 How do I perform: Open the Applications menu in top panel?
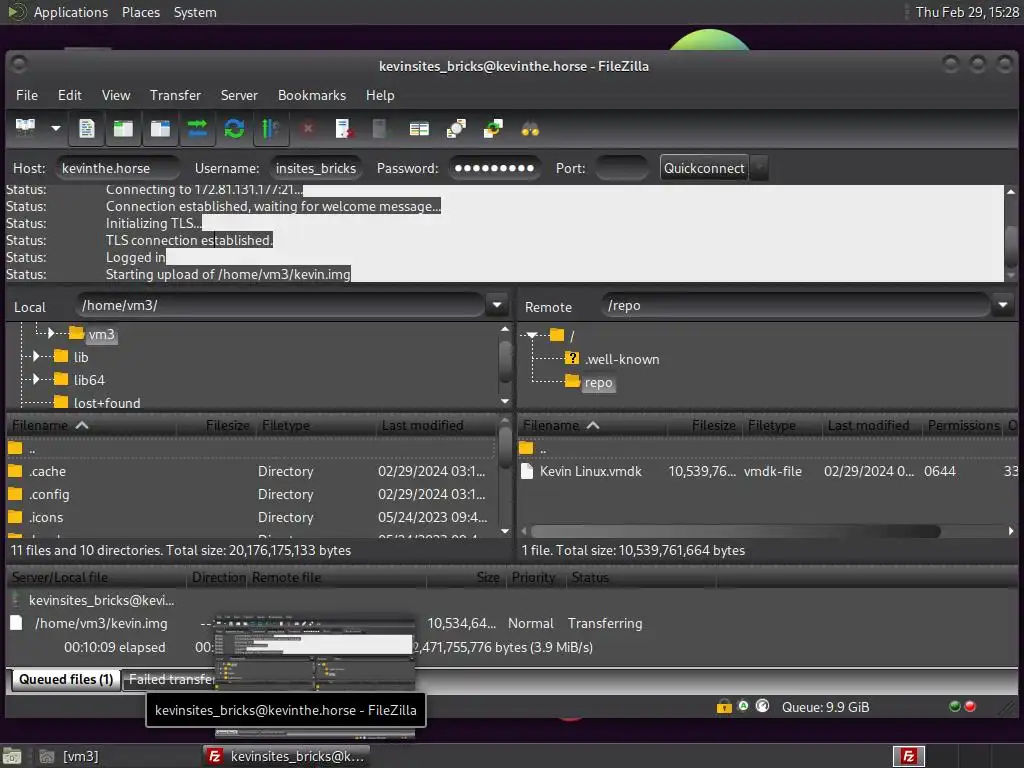coord(71,12)
